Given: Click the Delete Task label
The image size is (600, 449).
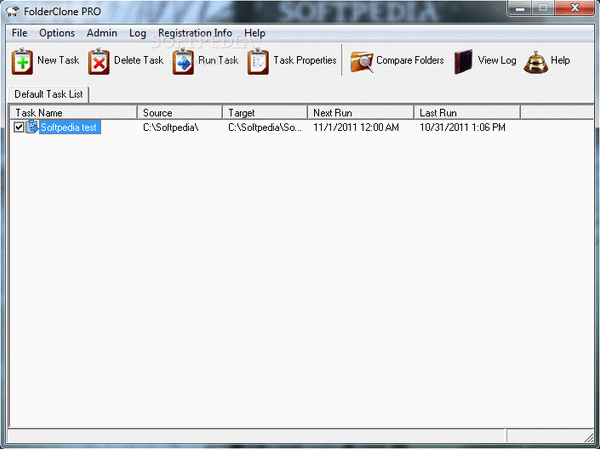Looking at the screenshot, I should click(139, 60).
